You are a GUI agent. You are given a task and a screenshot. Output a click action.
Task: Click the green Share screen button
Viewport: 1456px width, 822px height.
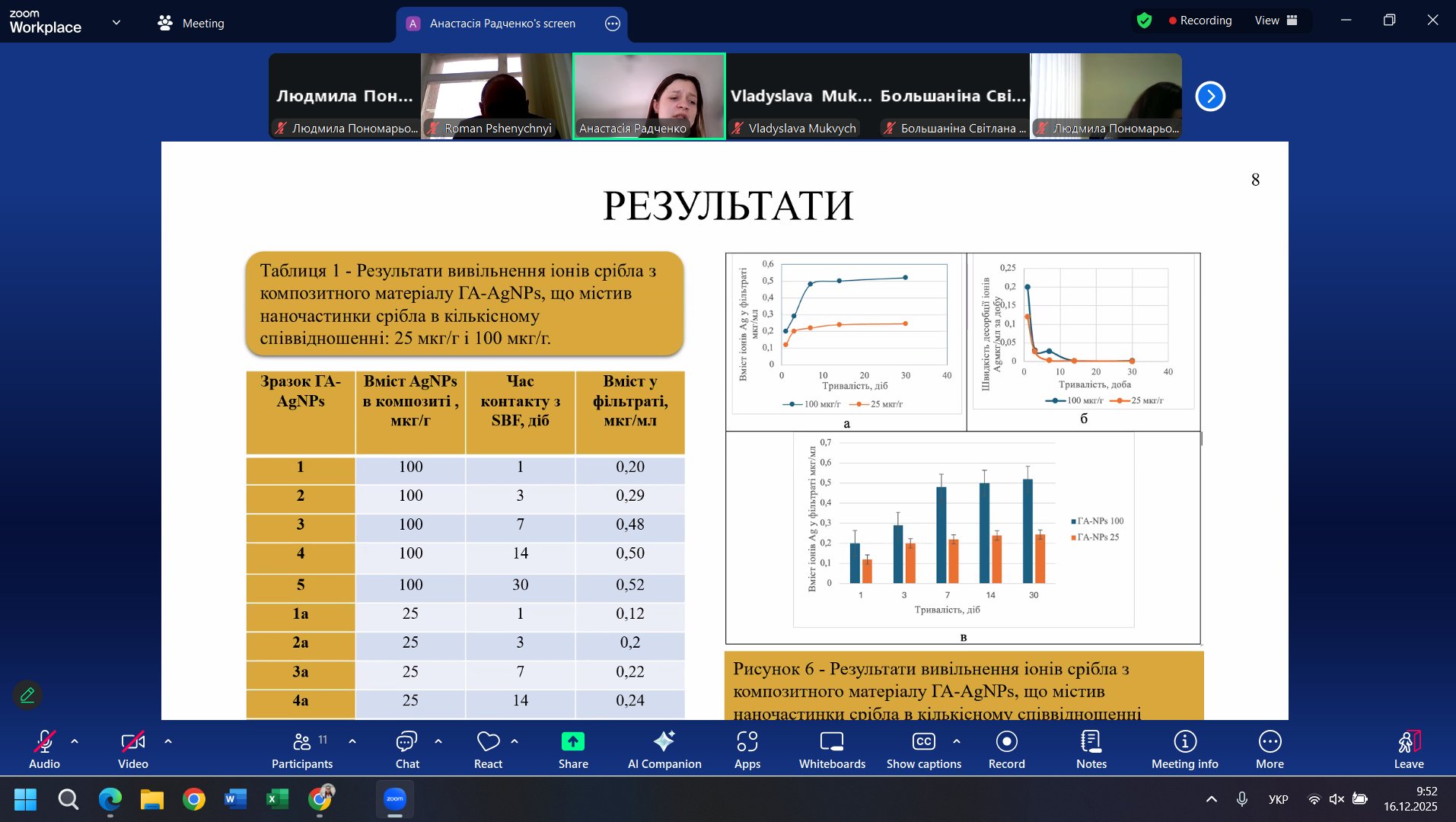(572, 750)
